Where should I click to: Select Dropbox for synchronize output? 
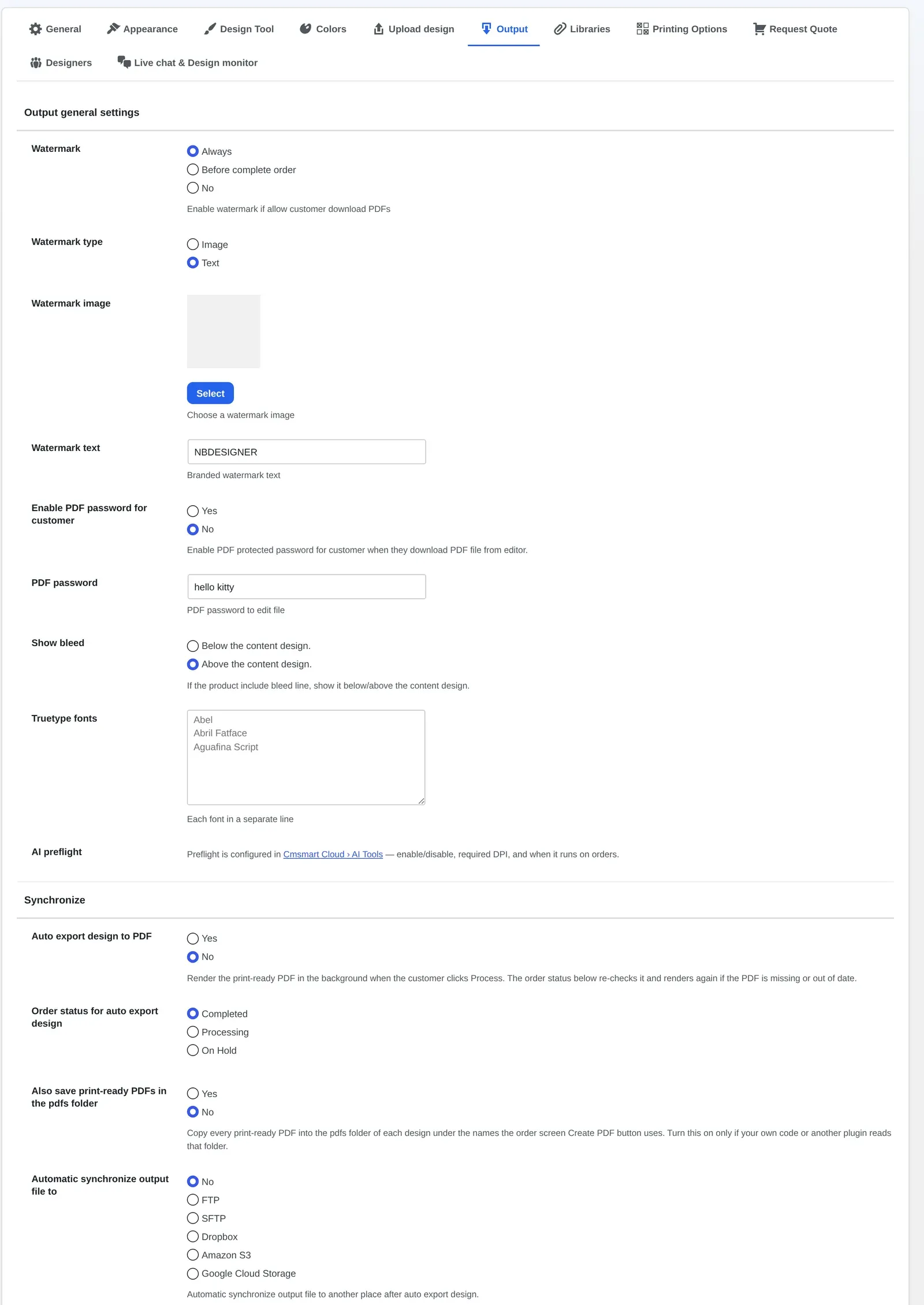point(193,1237)
